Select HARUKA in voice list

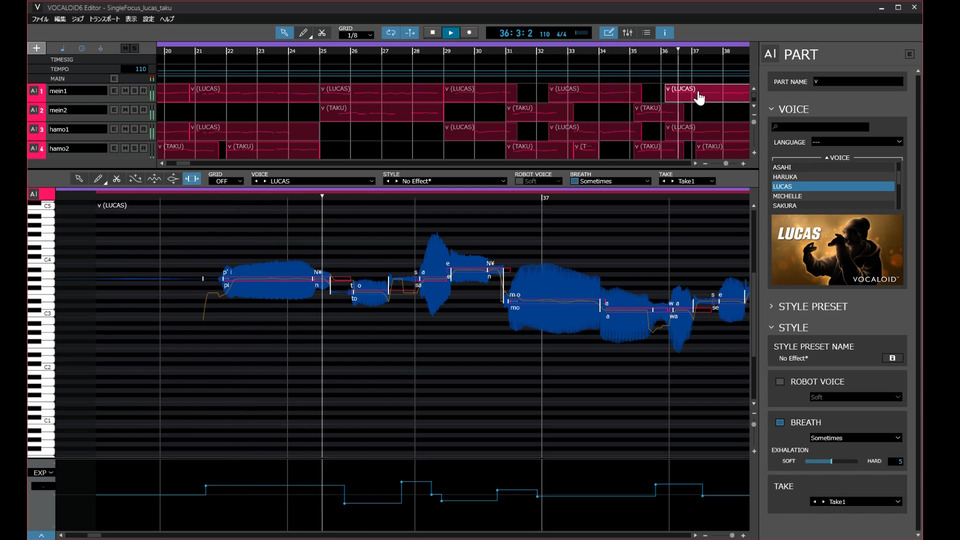pyautogui.click(x=833, y=177)
